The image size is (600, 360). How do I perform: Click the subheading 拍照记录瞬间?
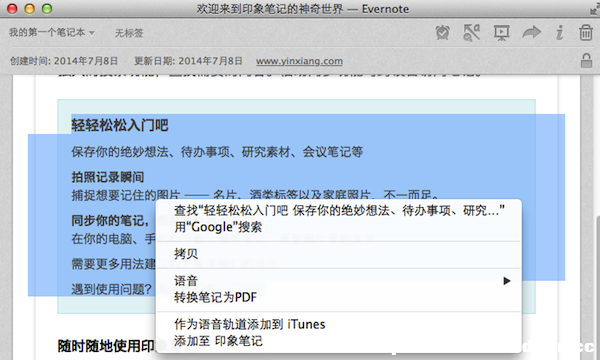(x=108, y=177)
